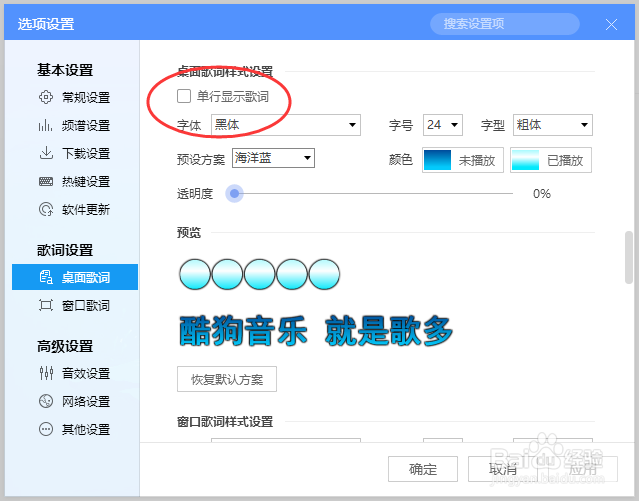Viewport: 639px width, 501px height.
Task: Click the 预览 label
Action: (189, 233)
